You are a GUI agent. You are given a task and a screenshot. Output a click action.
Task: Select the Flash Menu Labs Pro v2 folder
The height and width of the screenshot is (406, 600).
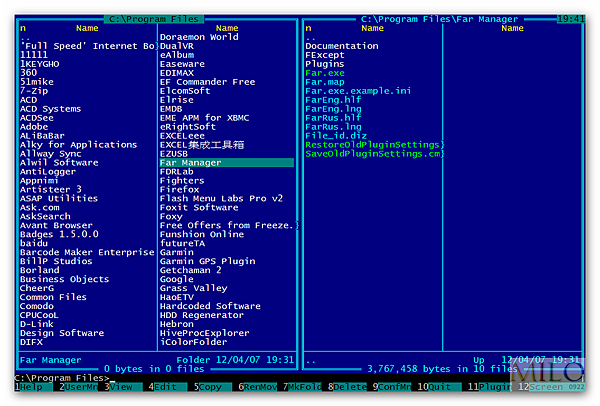(x=221, y=199)
